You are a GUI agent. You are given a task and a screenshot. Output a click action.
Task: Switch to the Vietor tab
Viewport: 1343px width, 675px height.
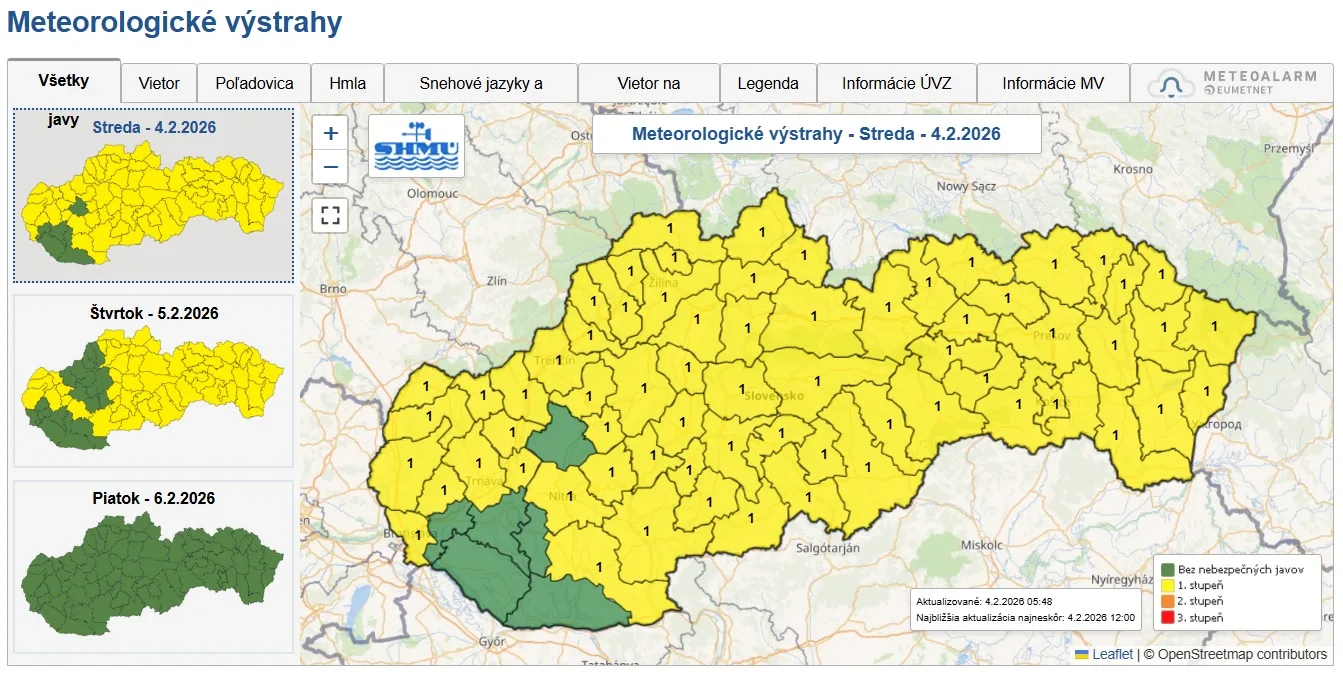(x=159, y=84)
